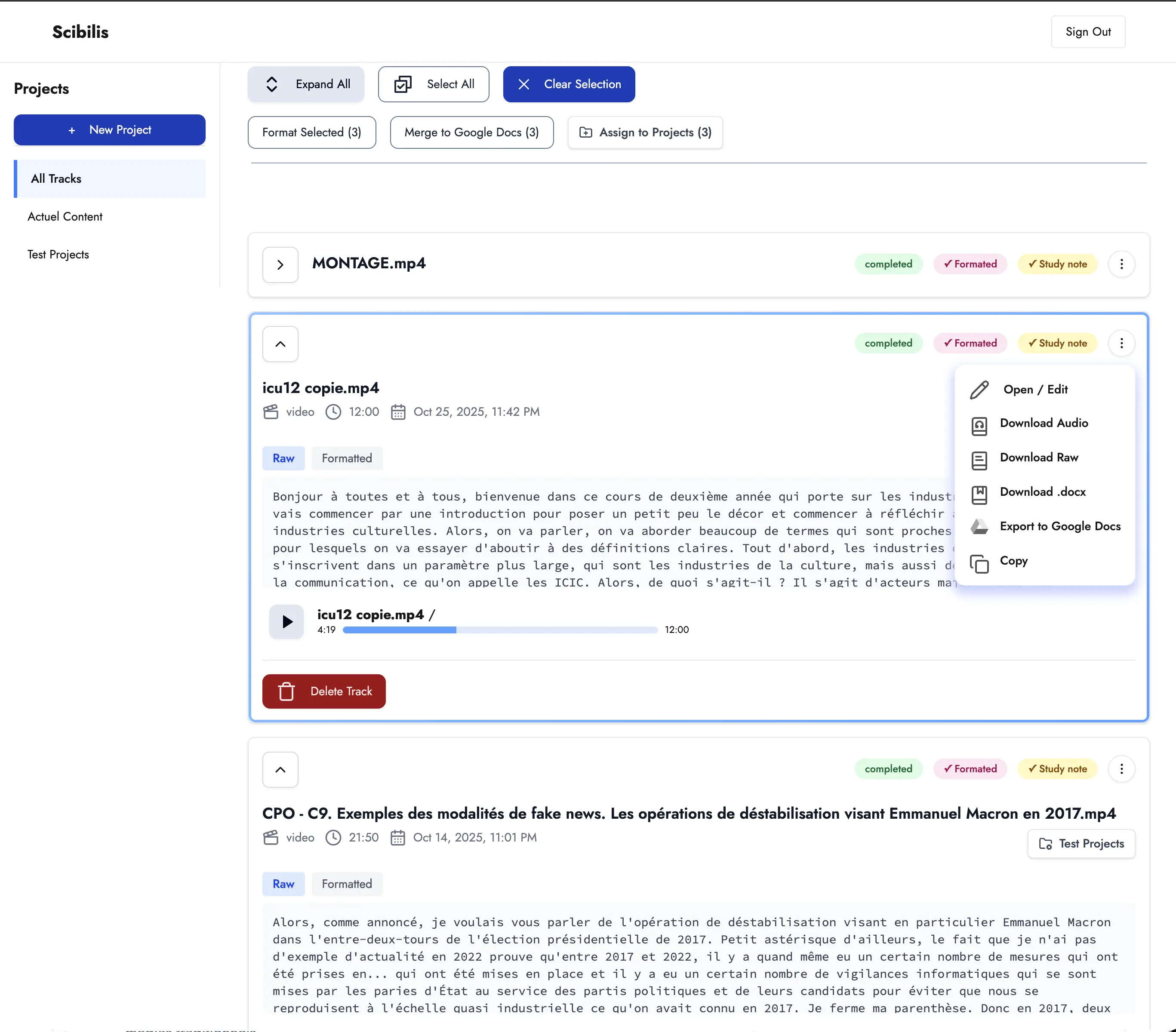1176x1032 pixels.
Task: Click the Download .docx bookmark icon
Action: point(979,494)
